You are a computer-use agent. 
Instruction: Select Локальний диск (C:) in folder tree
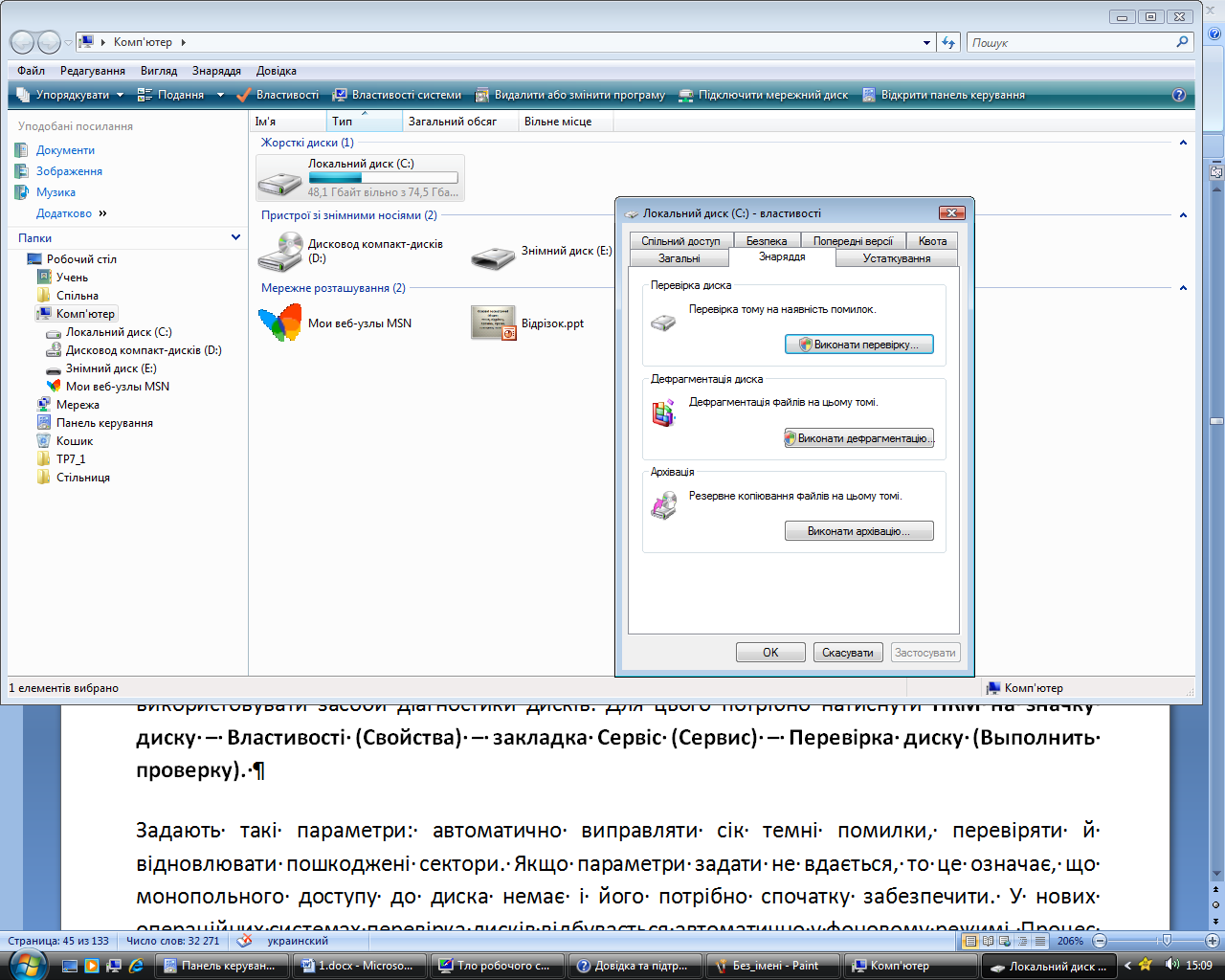pyautogui.click(x=119, y=332)
